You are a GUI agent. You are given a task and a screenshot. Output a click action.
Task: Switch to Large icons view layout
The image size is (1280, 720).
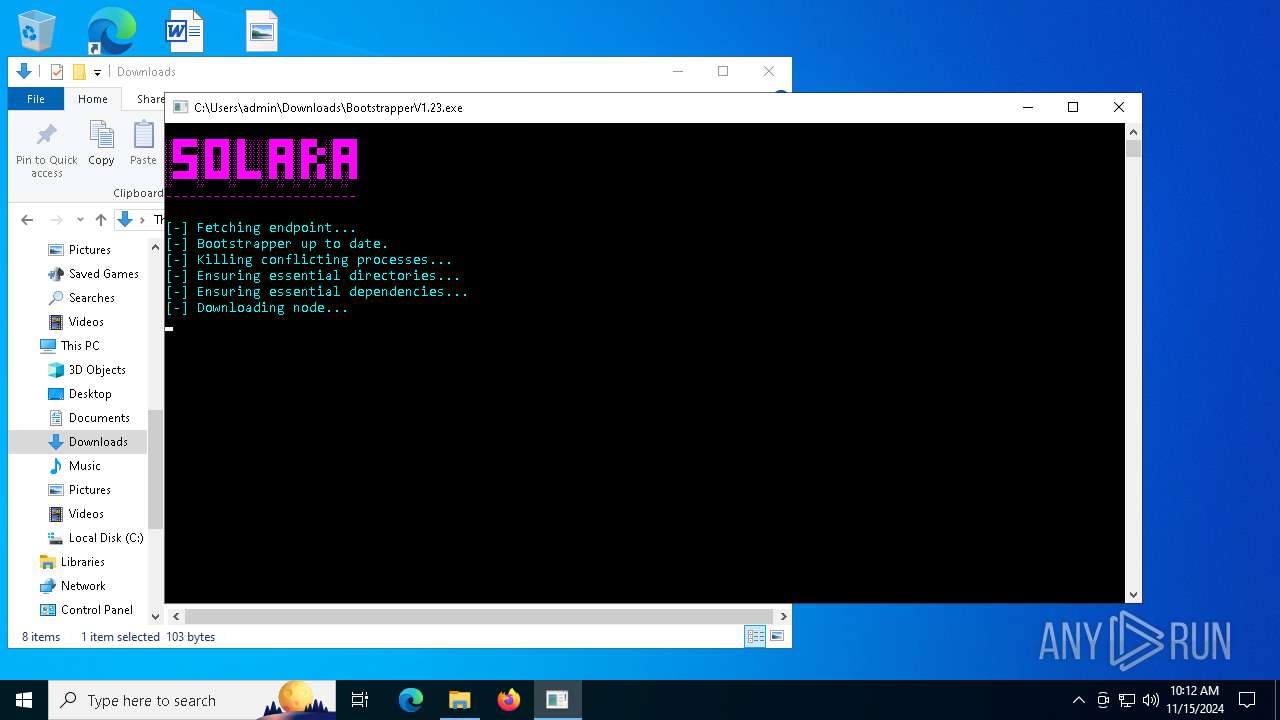click(x=776, y=636)
